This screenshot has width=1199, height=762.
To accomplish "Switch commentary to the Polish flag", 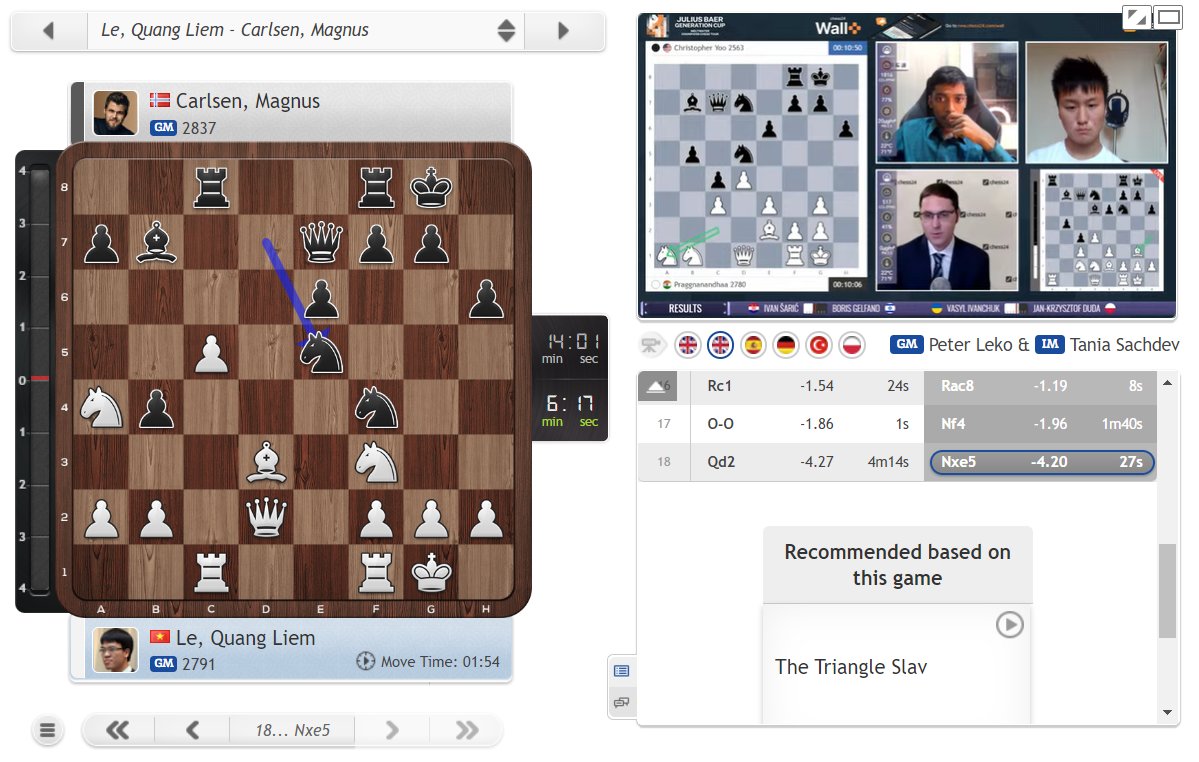I will pos(852,345).
